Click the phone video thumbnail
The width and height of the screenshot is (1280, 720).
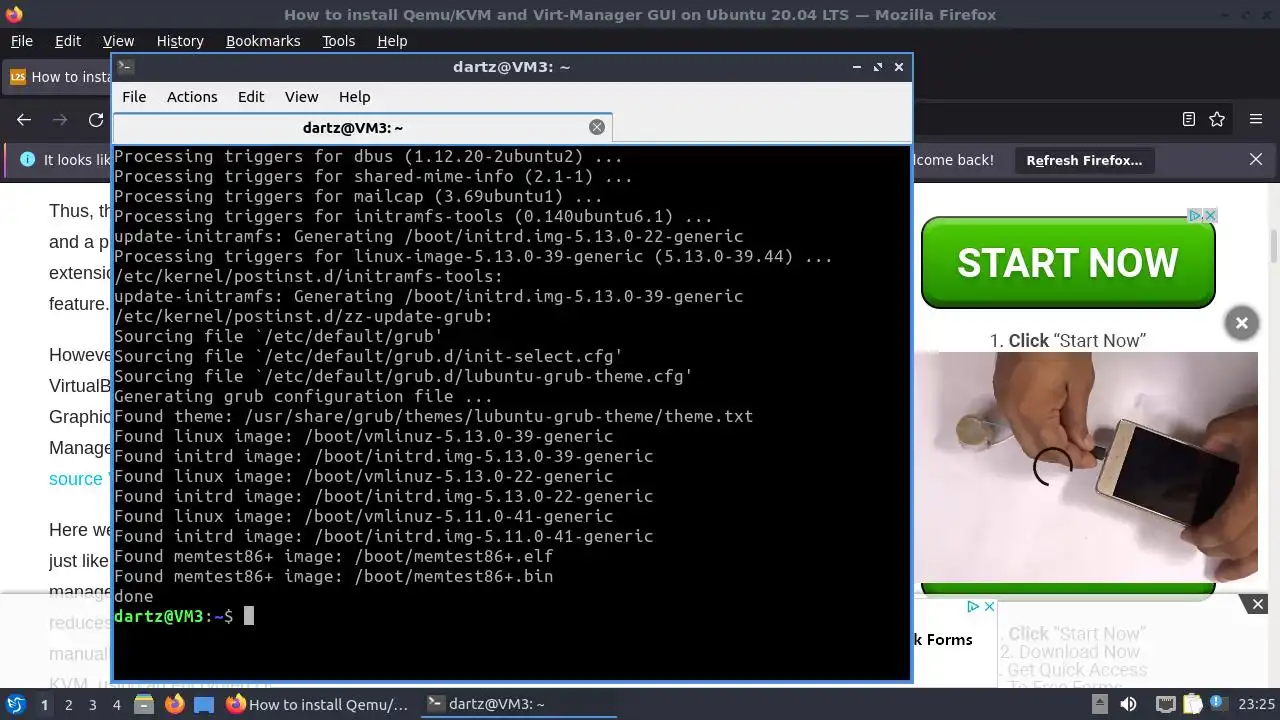point(1086,466)
